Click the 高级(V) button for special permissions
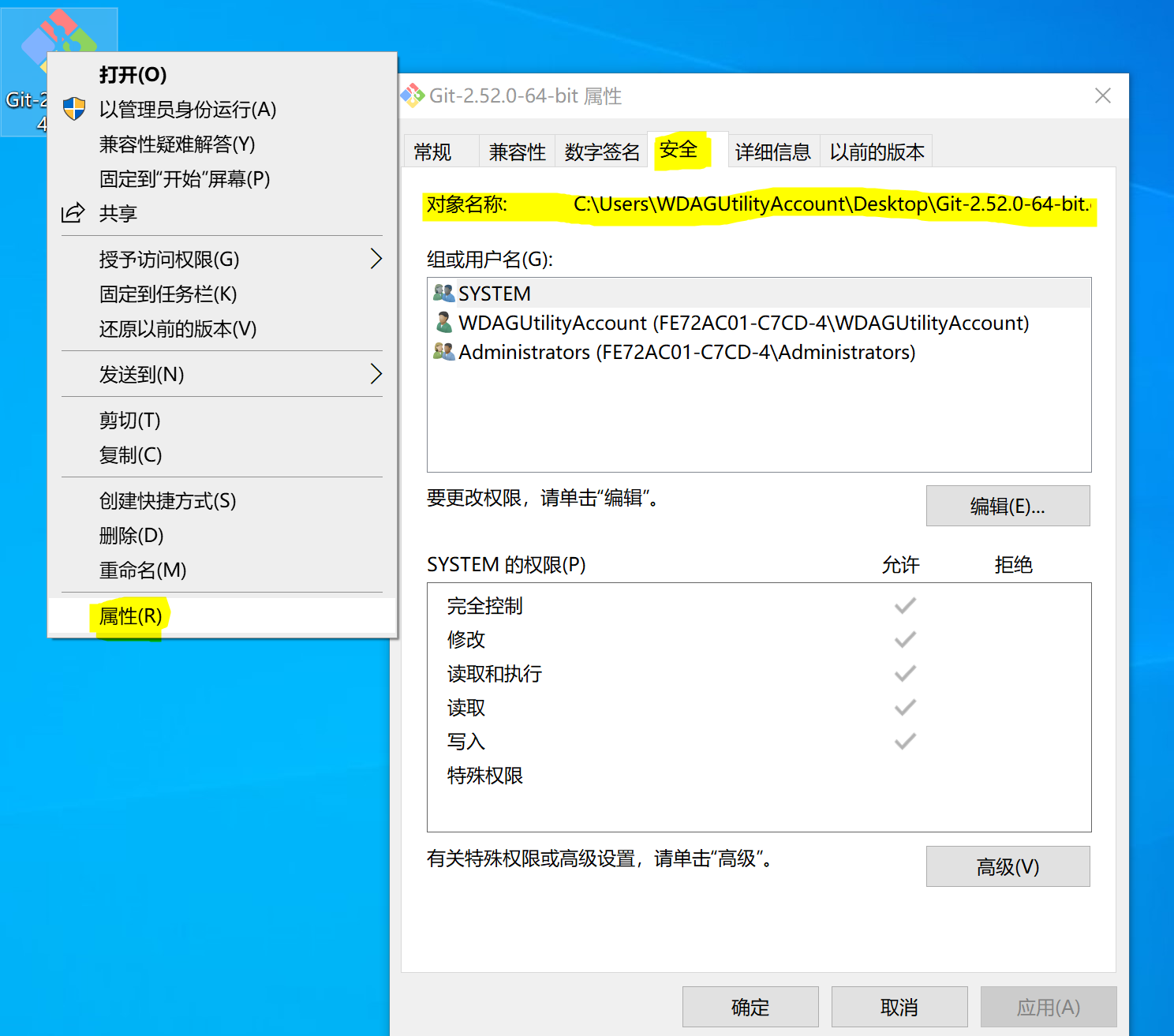 point(1008,866)
